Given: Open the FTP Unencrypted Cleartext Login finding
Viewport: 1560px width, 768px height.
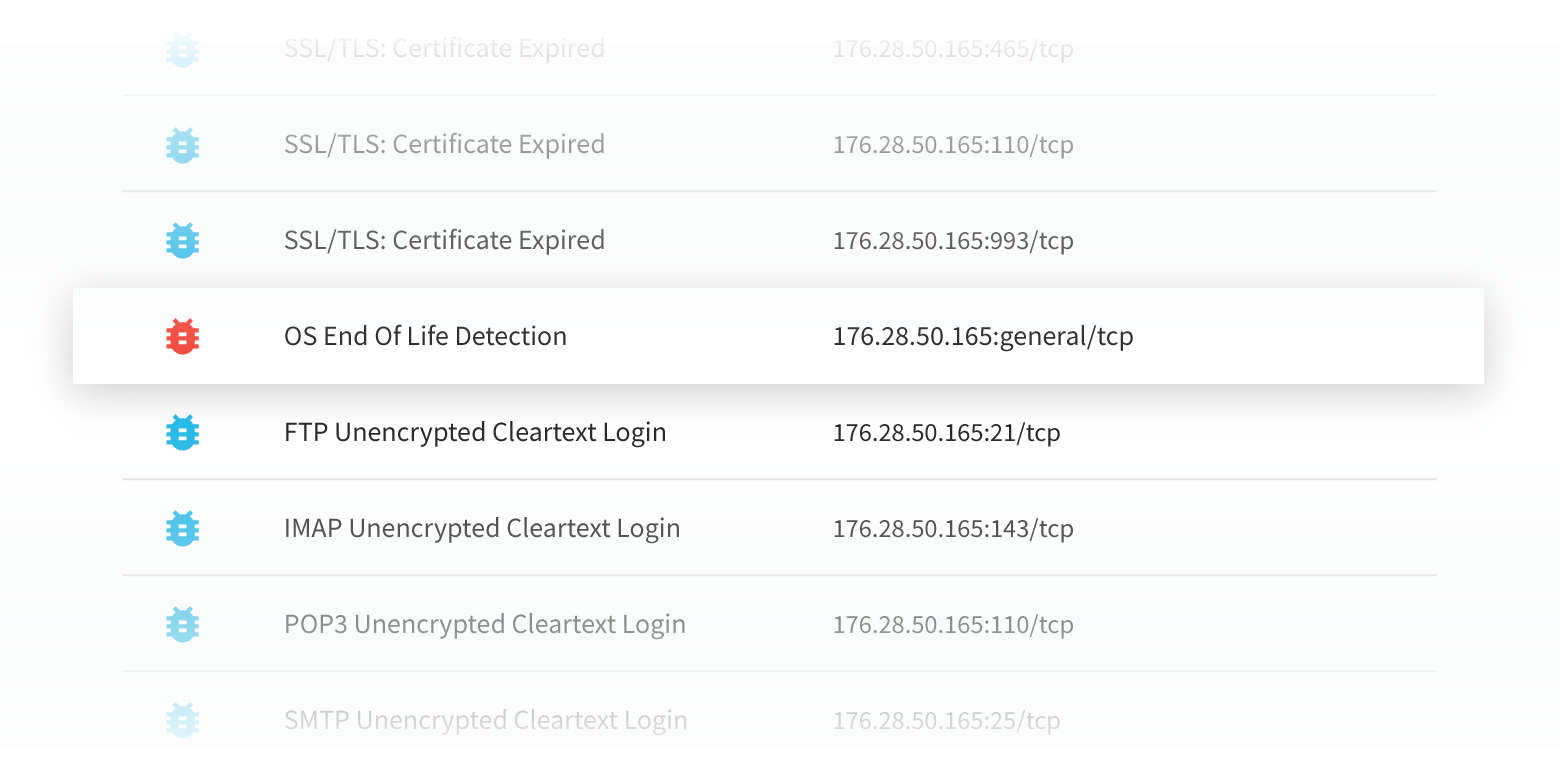Looking at the screenshot, I should tap(475, 432).
